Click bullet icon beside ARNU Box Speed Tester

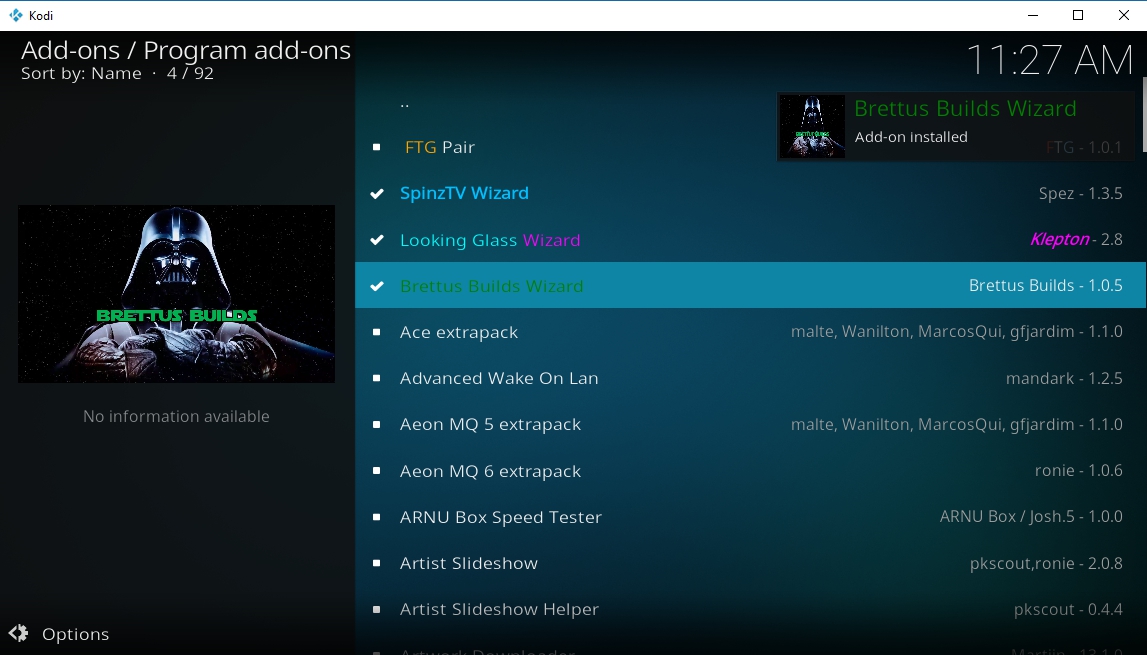click(377, 517)
